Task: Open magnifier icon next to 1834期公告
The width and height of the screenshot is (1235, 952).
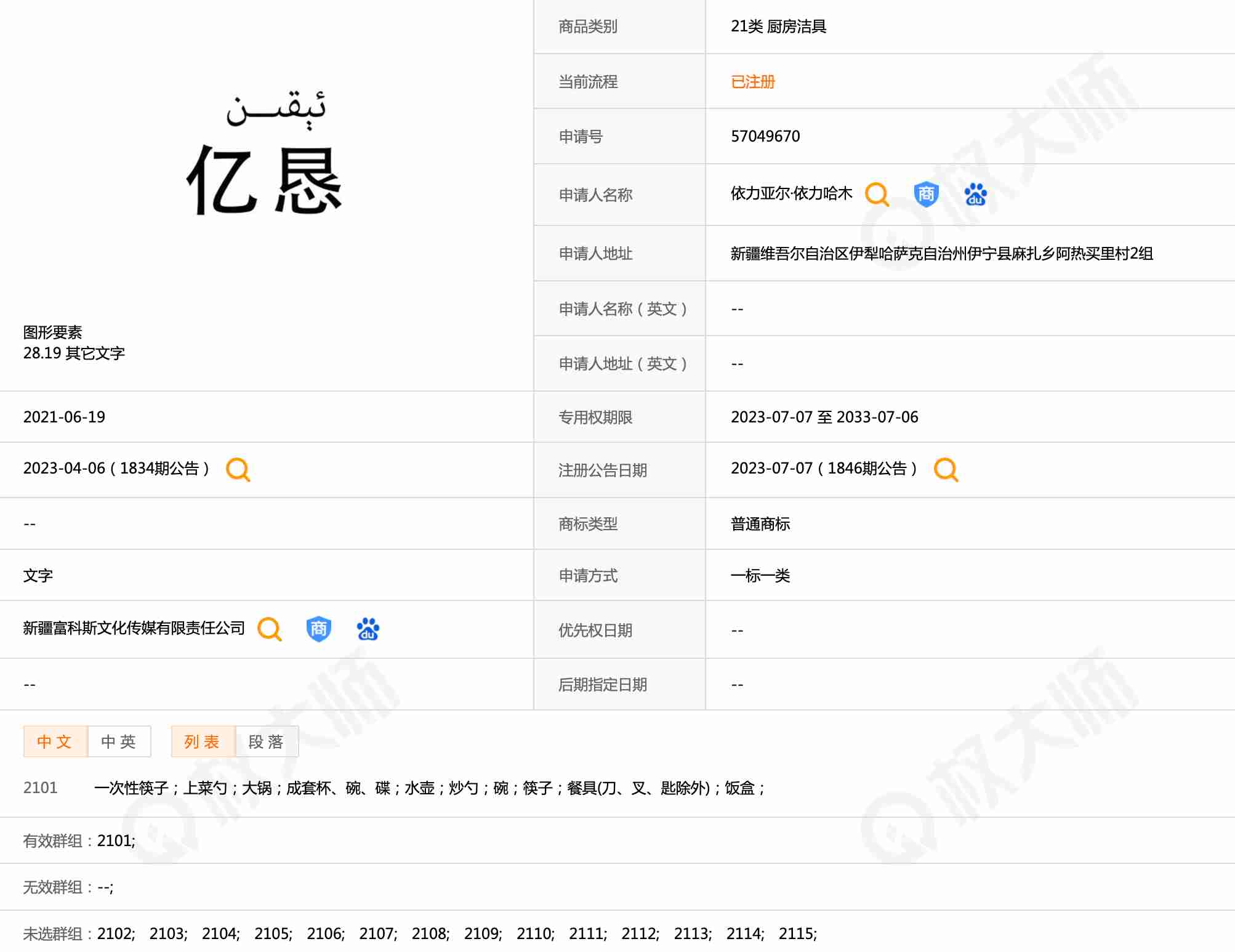Action: 238,469
